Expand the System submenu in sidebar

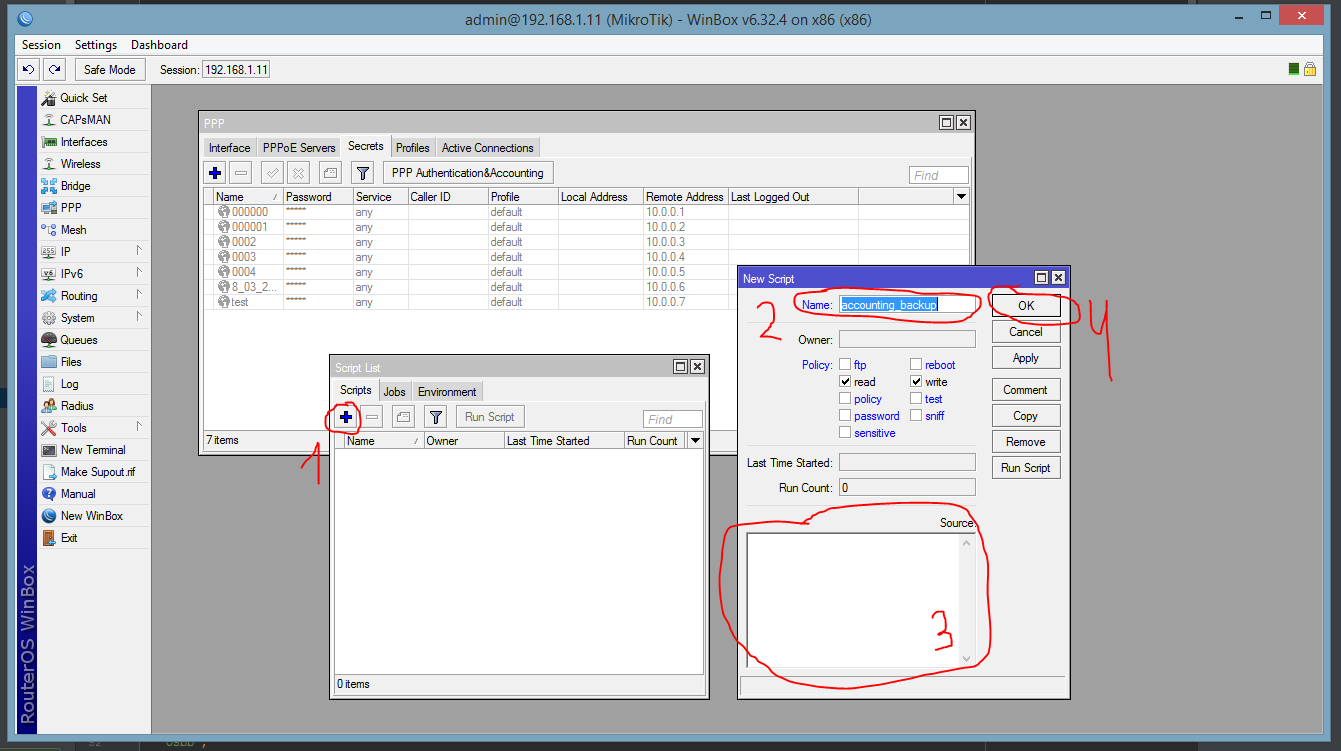click(139, 317)
